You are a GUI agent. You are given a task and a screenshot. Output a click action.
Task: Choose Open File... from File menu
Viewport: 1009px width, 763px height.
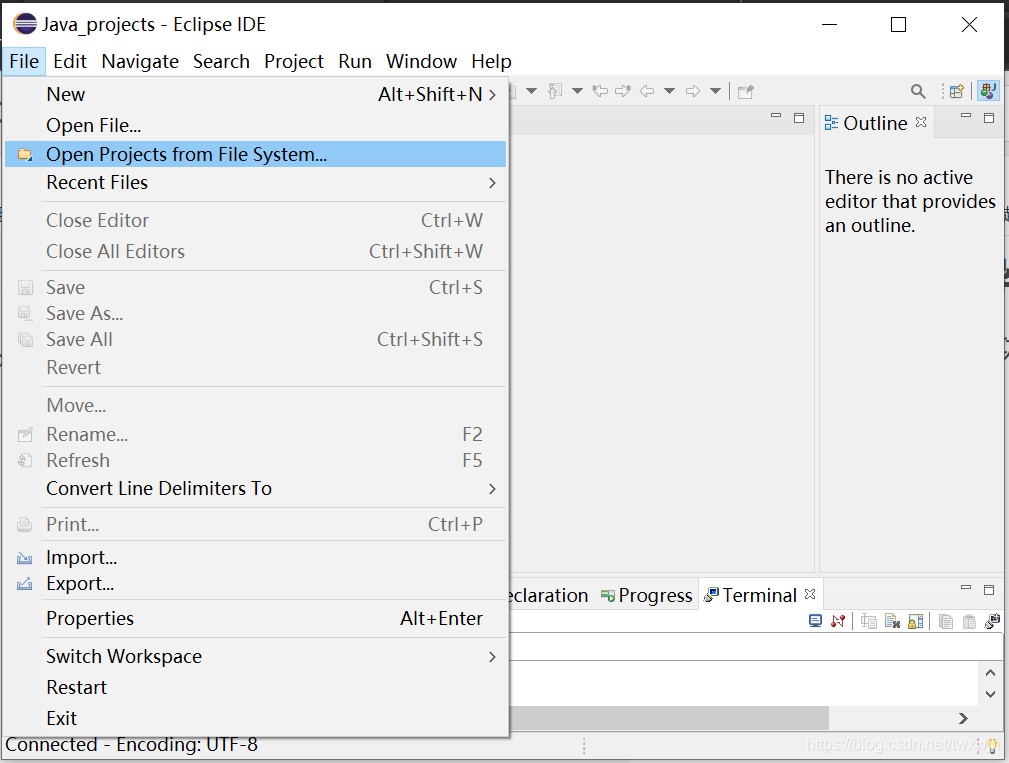point(255,125)
